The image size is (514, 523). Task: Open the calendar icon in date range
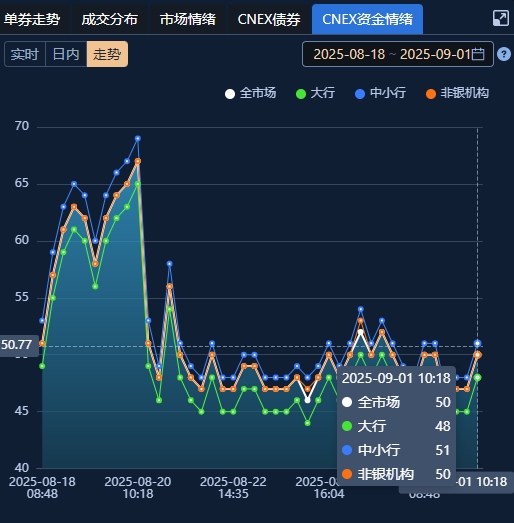pos(478,54)
